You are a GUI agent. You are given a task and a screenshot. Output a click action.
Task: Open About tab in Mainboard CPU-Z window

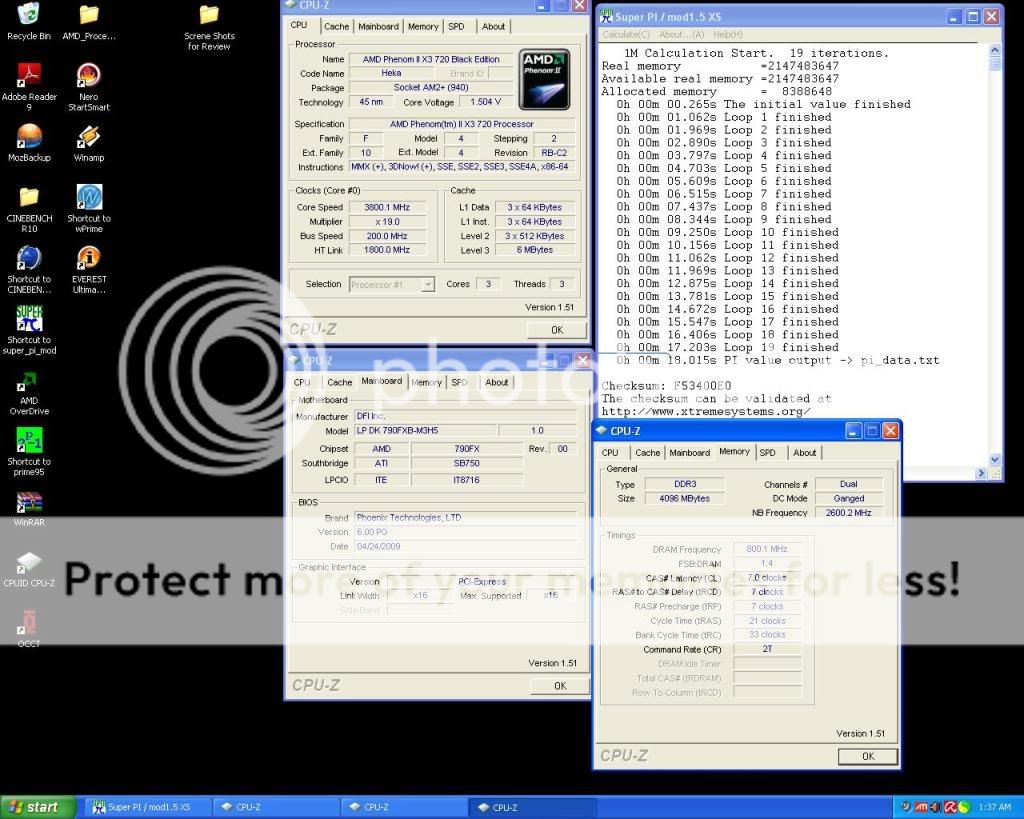(496, 382)
